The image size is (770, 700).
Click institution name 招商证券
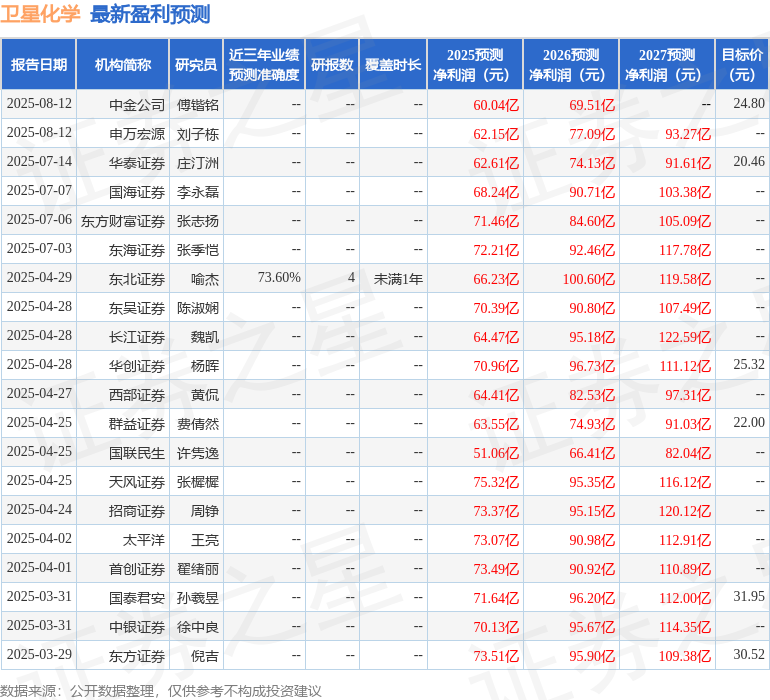click(x=137, y=510)
